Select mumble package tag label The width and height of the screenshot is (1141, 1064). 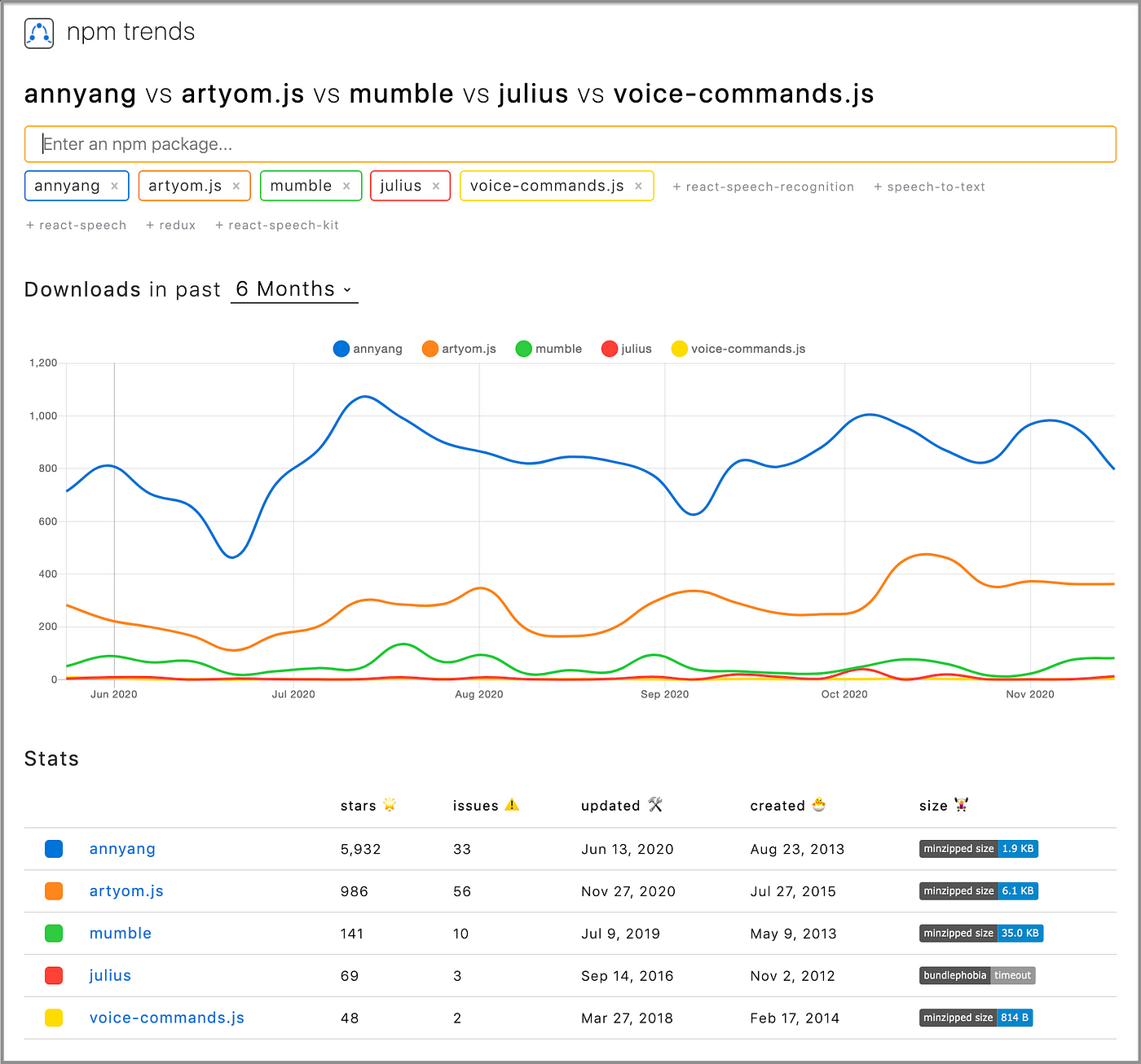tap(301, 187)
